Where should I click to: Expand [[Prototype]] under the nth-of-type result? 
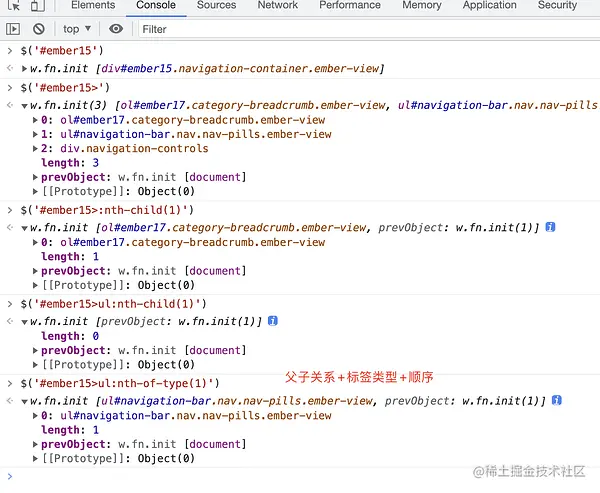click(35, 459)
